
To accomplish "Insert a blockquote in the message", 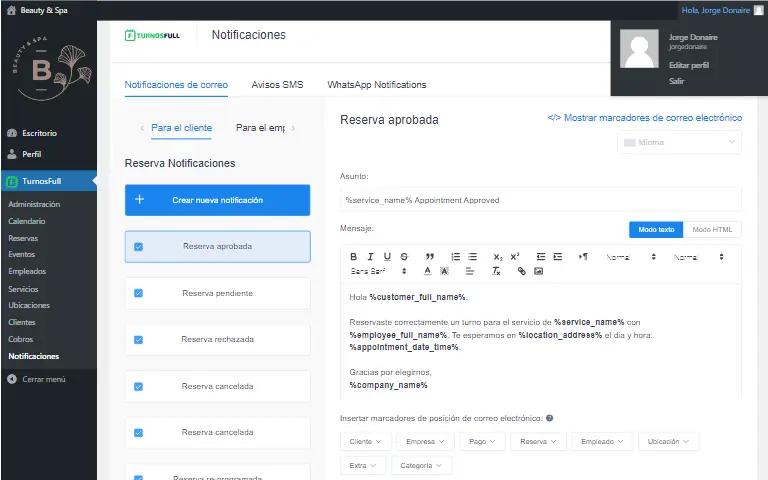I will (x=430, y=257).
